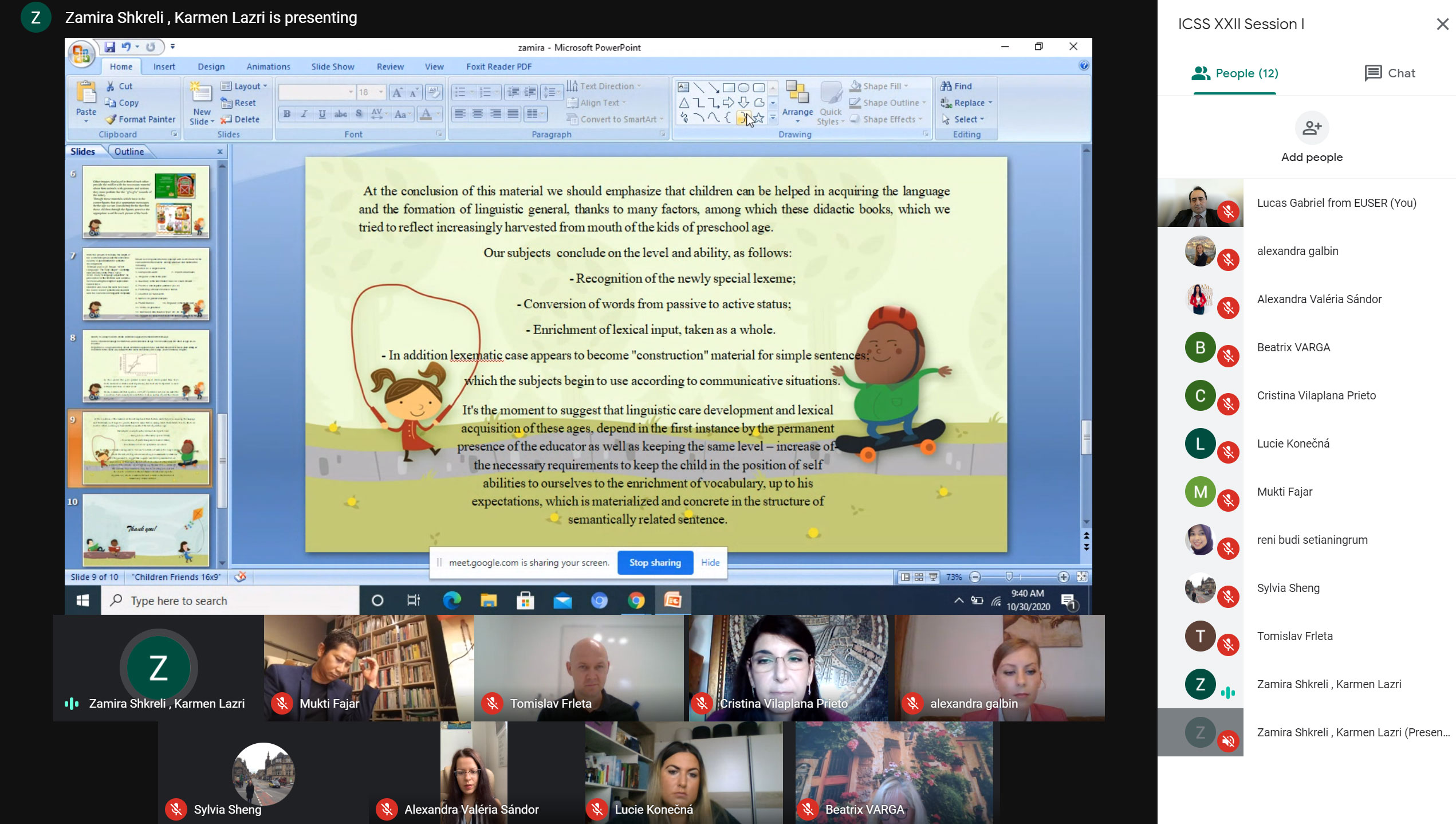Image resolution: width=1456 pixels, height=824 pixels.
Task: Click the PowerPoint Help question icon
Action: point(1083,65)
